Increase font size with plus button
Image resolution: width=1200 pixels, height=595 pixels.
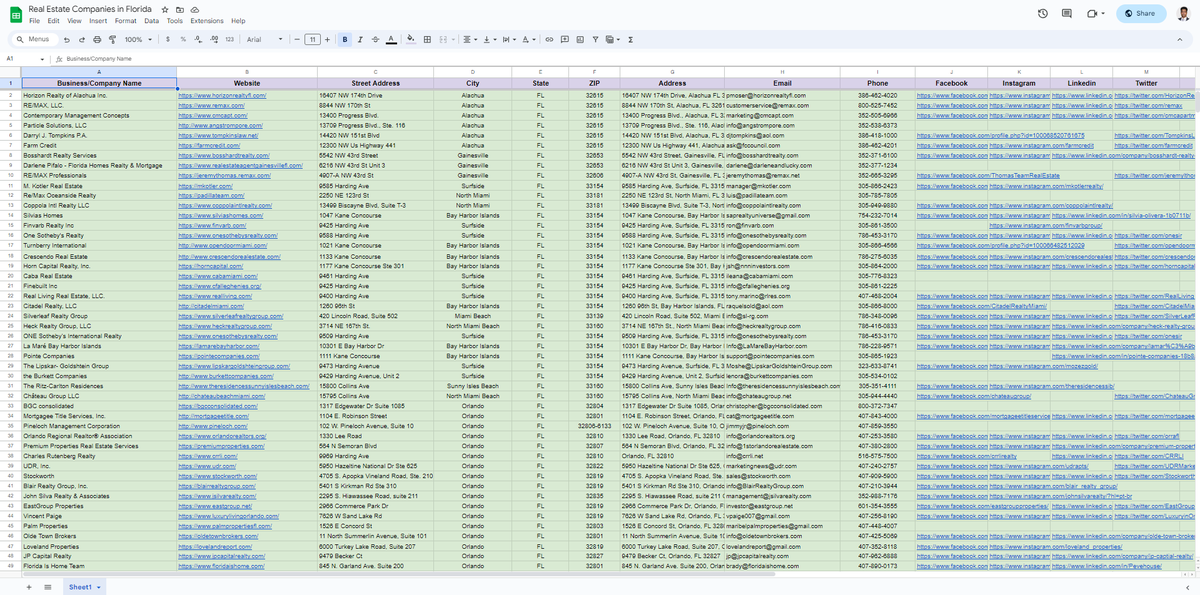point(329,39)
